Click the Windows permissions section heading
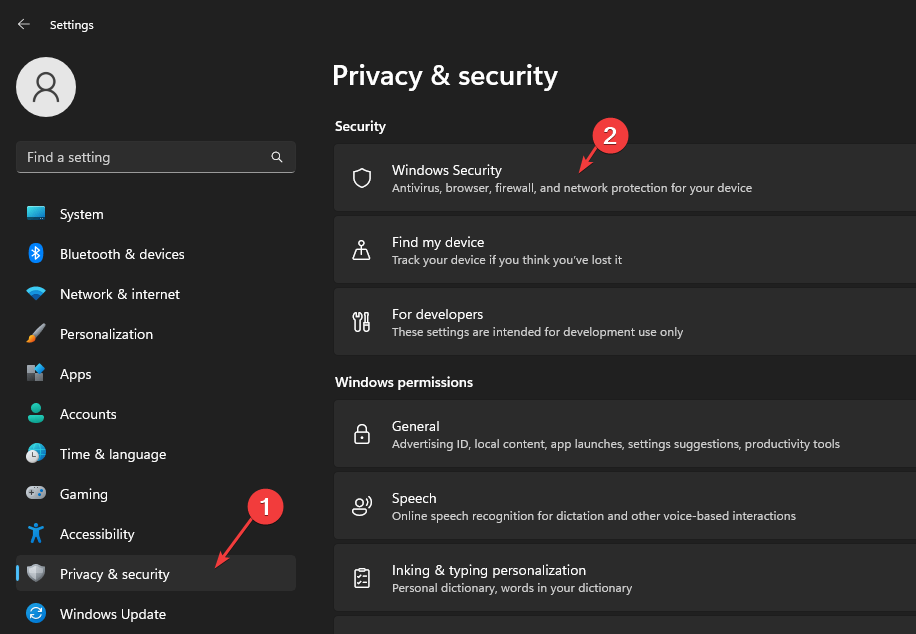 coord(404,382)
